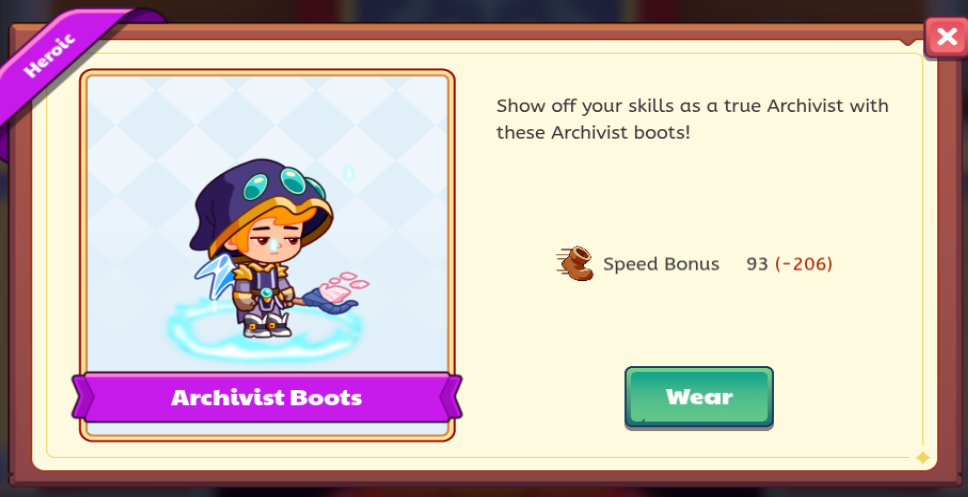
Task: Click the gold sparkle in dialog corner
Action: [x=922, y=457]
